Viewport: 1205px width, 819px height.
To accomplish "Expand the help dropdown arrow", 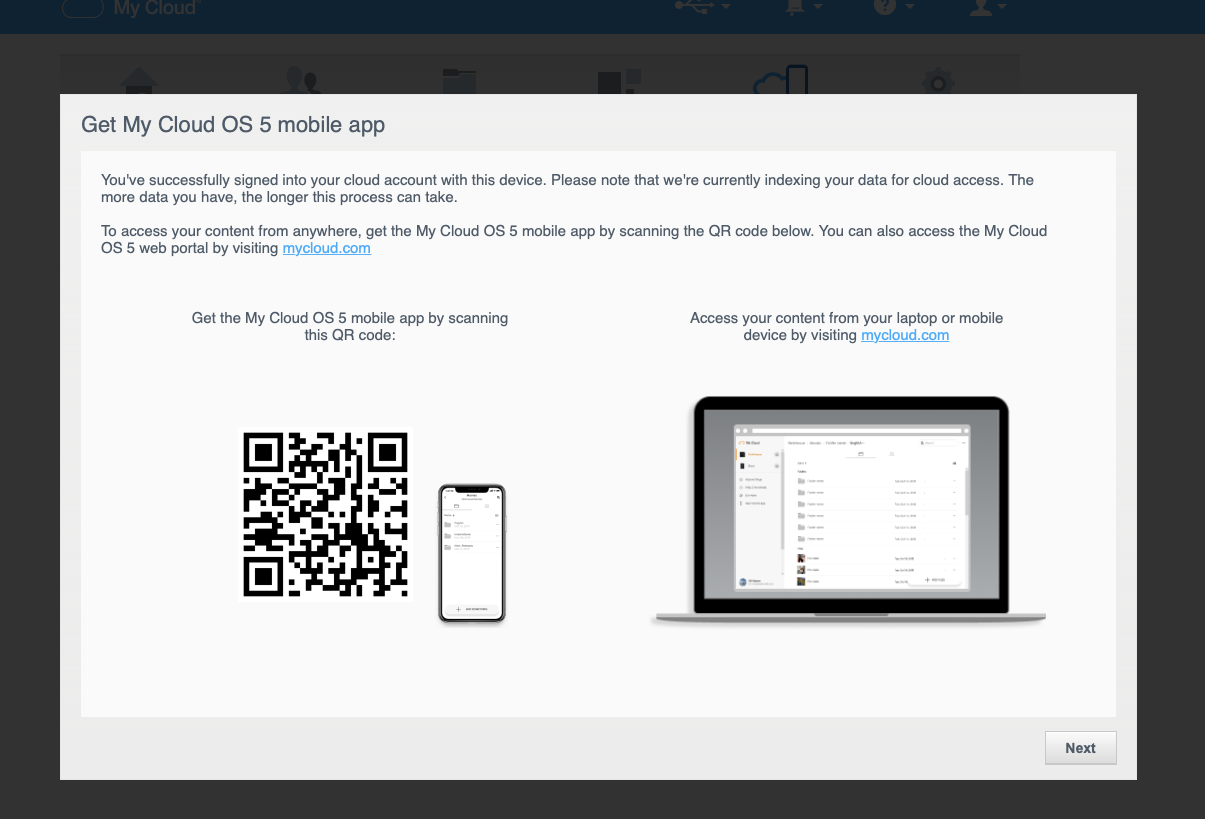I will (x=909, y=7).
